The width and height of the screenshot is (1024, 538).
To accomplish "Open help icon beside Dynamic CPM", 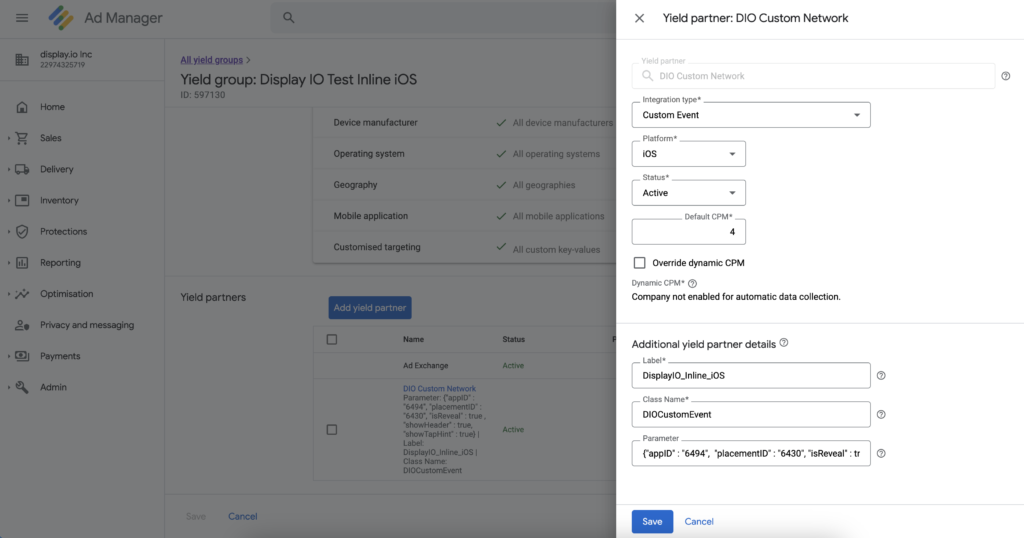I will coord(692,283).
